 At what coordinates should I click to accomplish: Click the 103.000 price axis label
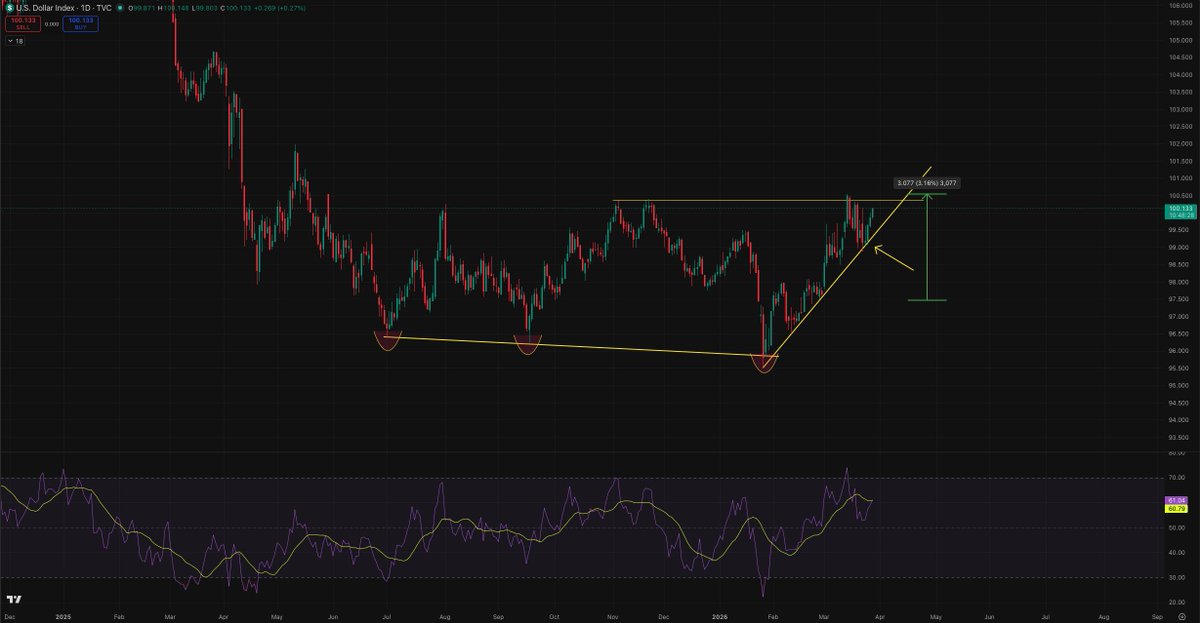1181,109
